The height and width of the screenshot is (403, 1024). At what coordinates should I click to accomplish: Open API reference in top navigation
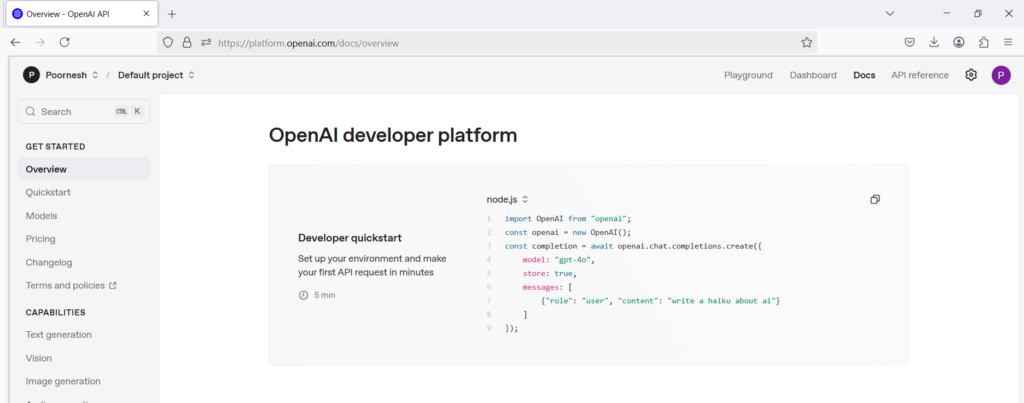click(x=920, y=75)
